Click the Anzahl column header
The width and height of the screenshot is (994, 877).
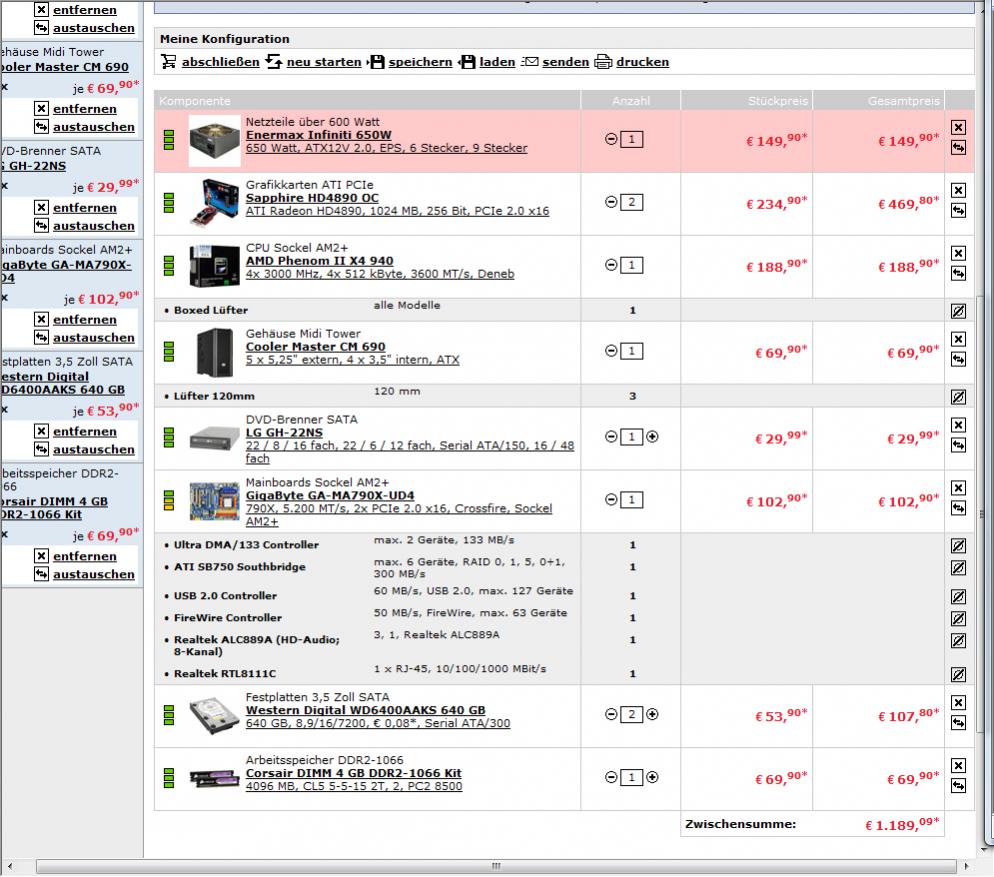coord(631,101)
